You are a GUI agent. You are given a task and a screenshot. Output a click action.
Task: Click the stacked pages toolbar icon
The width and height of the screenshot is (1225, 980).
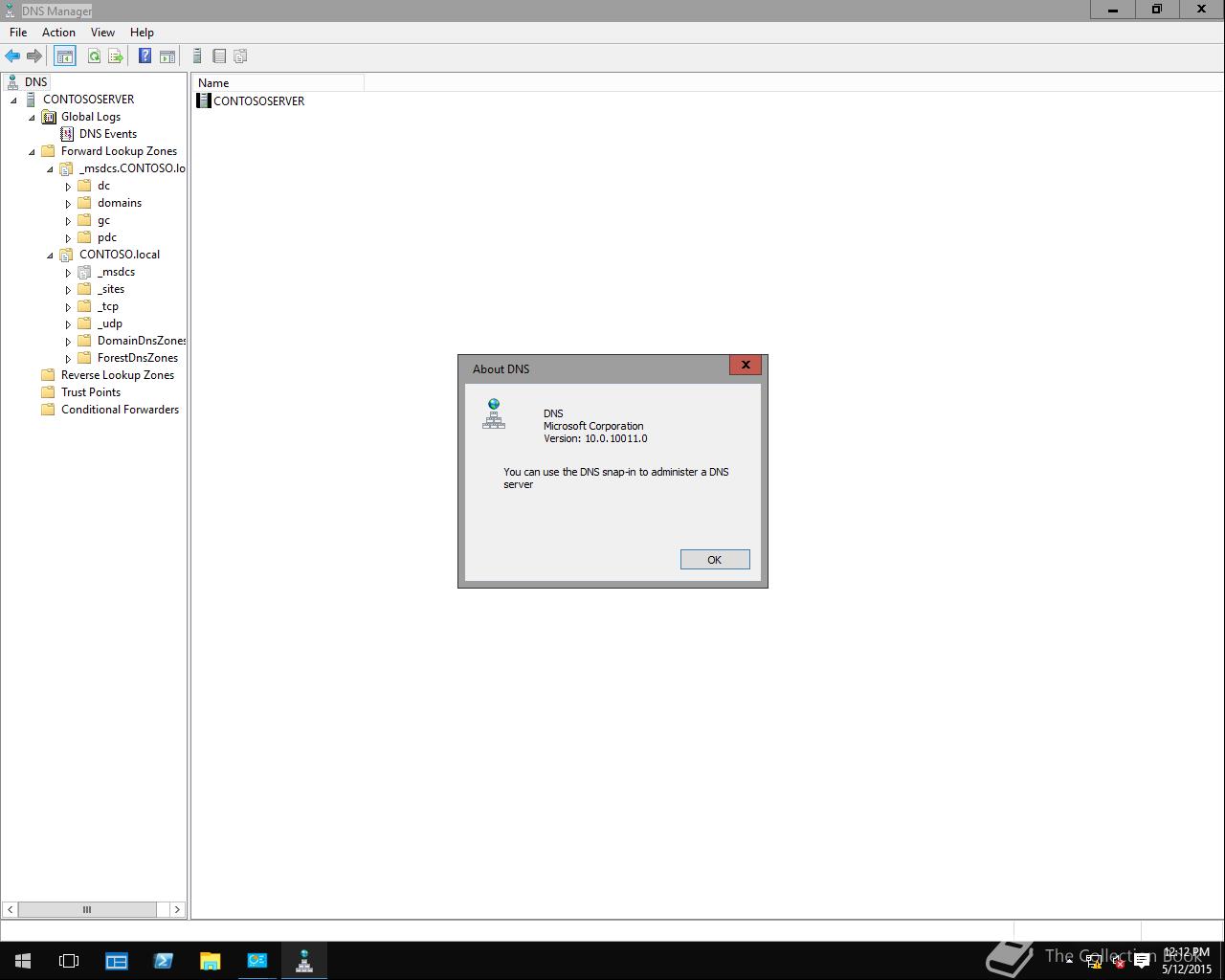(241, 56)
